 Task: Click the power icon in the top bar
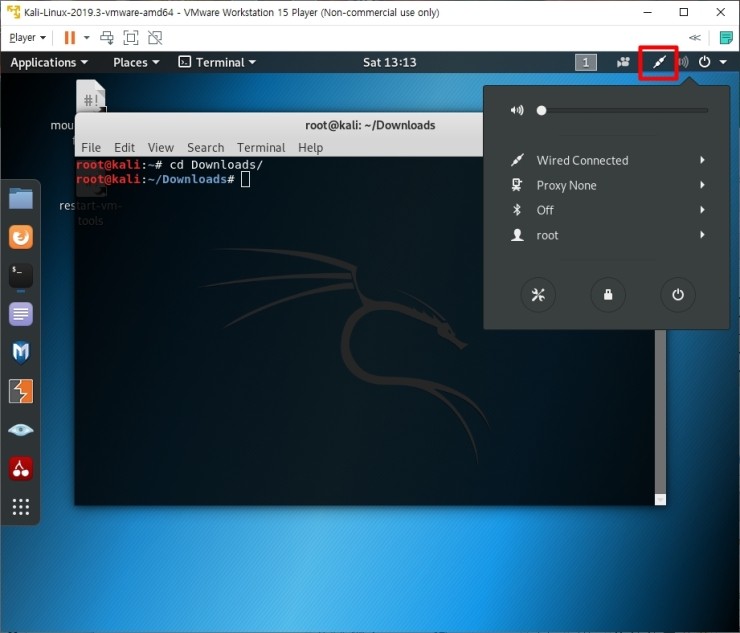tap(704, 62)
